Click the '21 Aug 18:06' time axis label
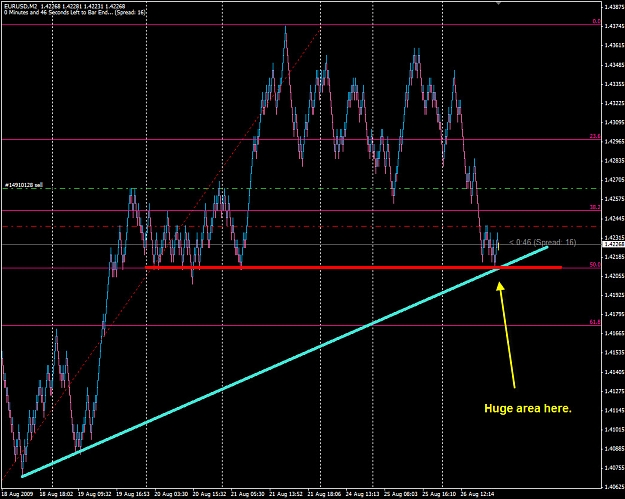The width and height of the screenshot is (625, 499). point(324,494)
